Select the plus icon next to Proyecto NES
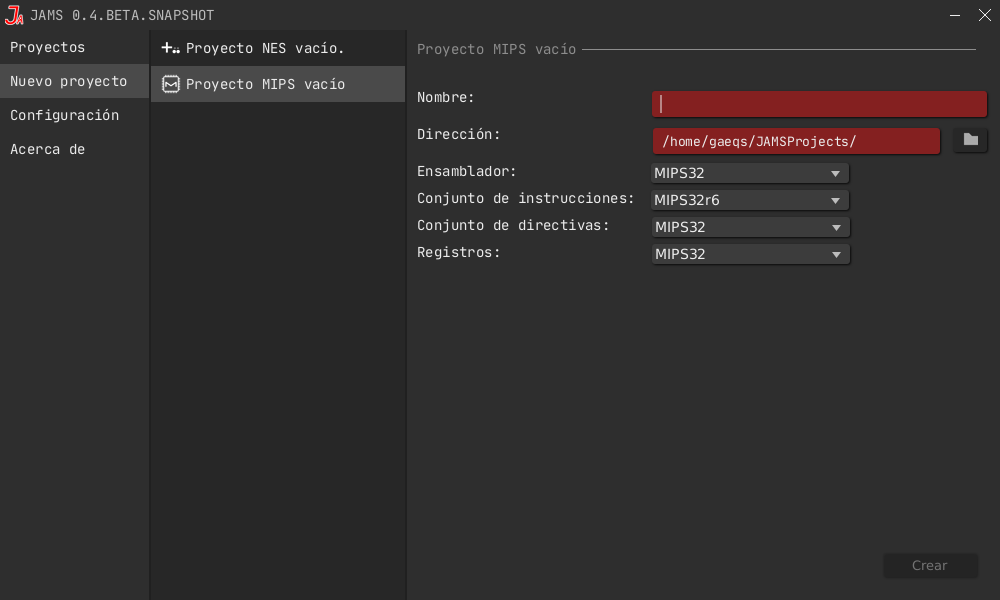The width and height of the screenshot is (1000, 600). [170, 47]
